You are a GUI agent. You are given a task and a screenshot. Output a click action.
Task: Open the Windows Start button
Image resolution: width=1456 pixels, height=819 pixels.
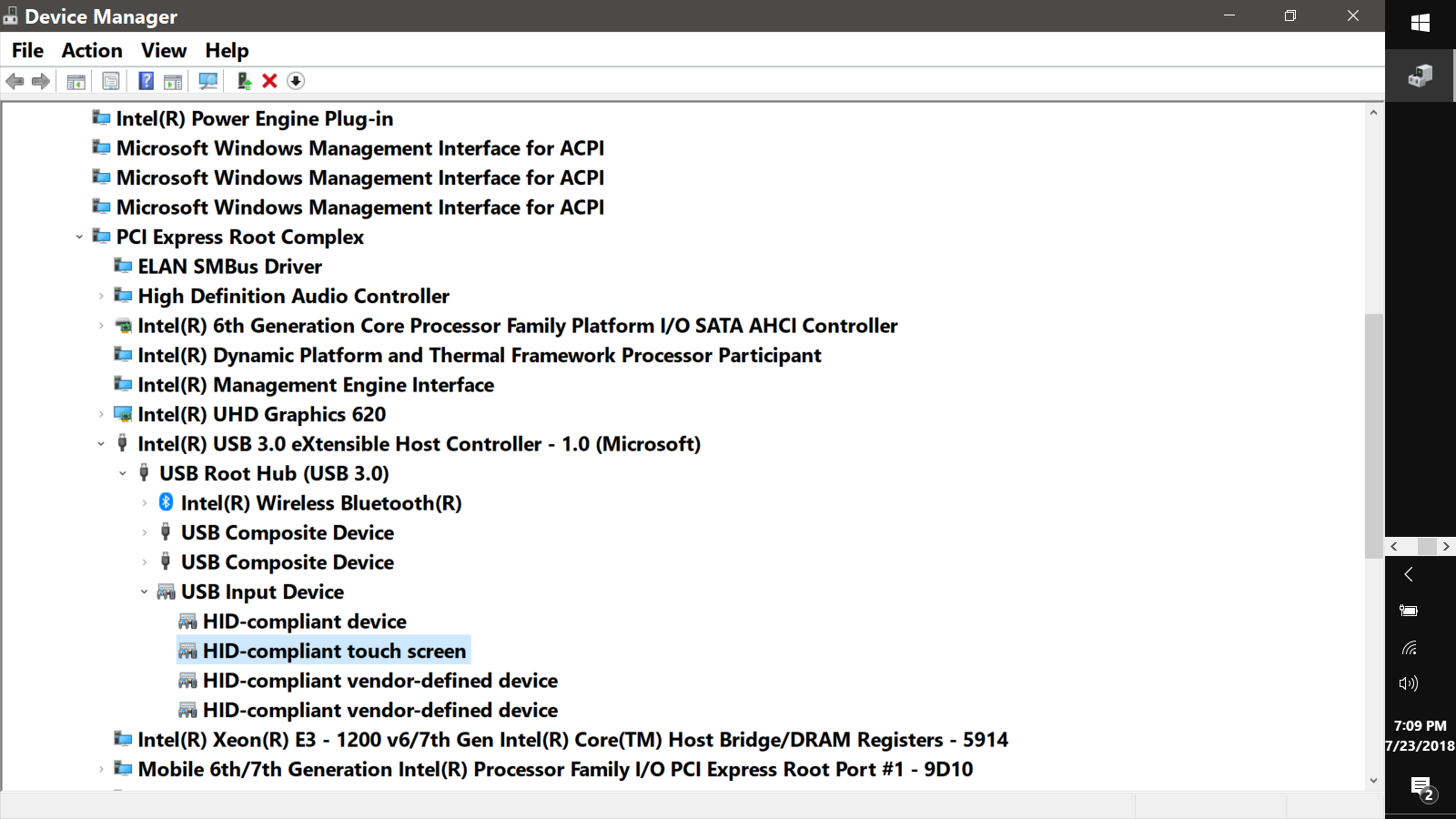point(1421,23)
